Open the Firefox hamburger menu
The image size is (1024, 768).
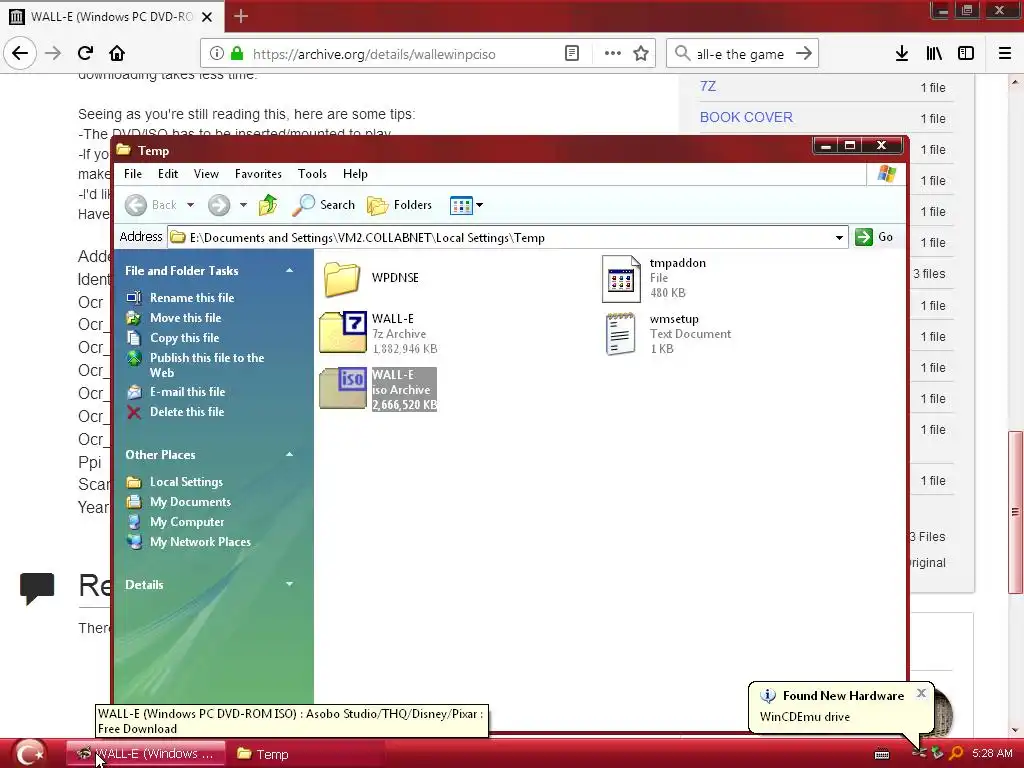tap(1005, 54)
